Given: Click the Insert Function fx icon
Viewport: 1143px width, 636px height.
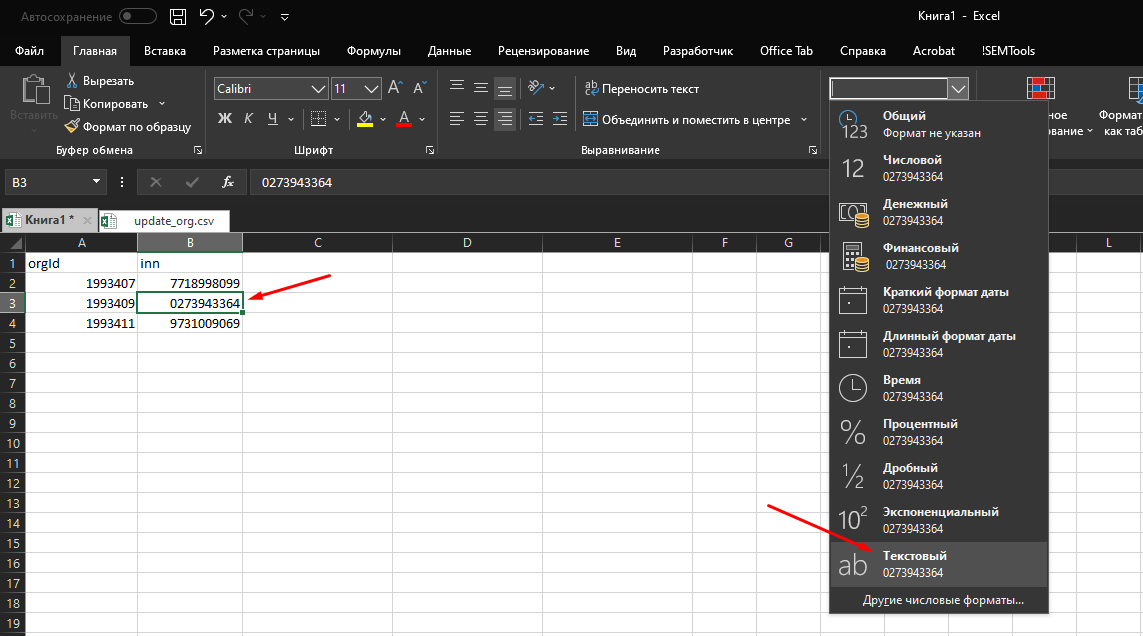Looking at the screenshot, I should (x=228, y=182).
